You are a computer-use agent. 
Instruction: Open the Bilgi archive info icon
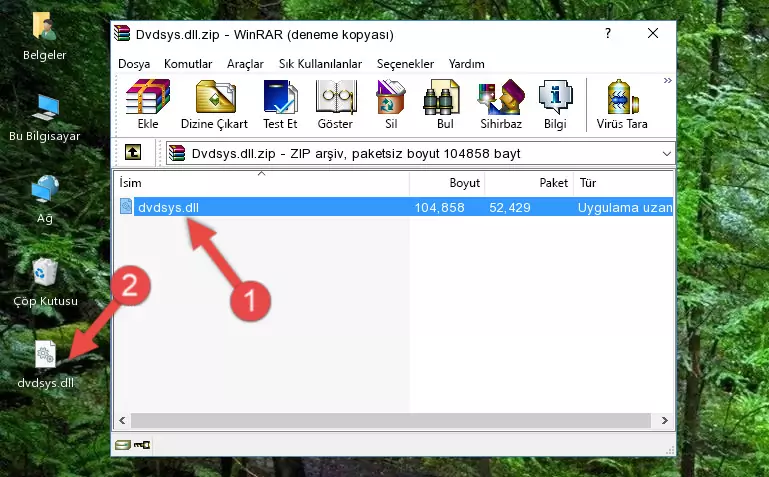pyautogui.click(x=555, y=104)
